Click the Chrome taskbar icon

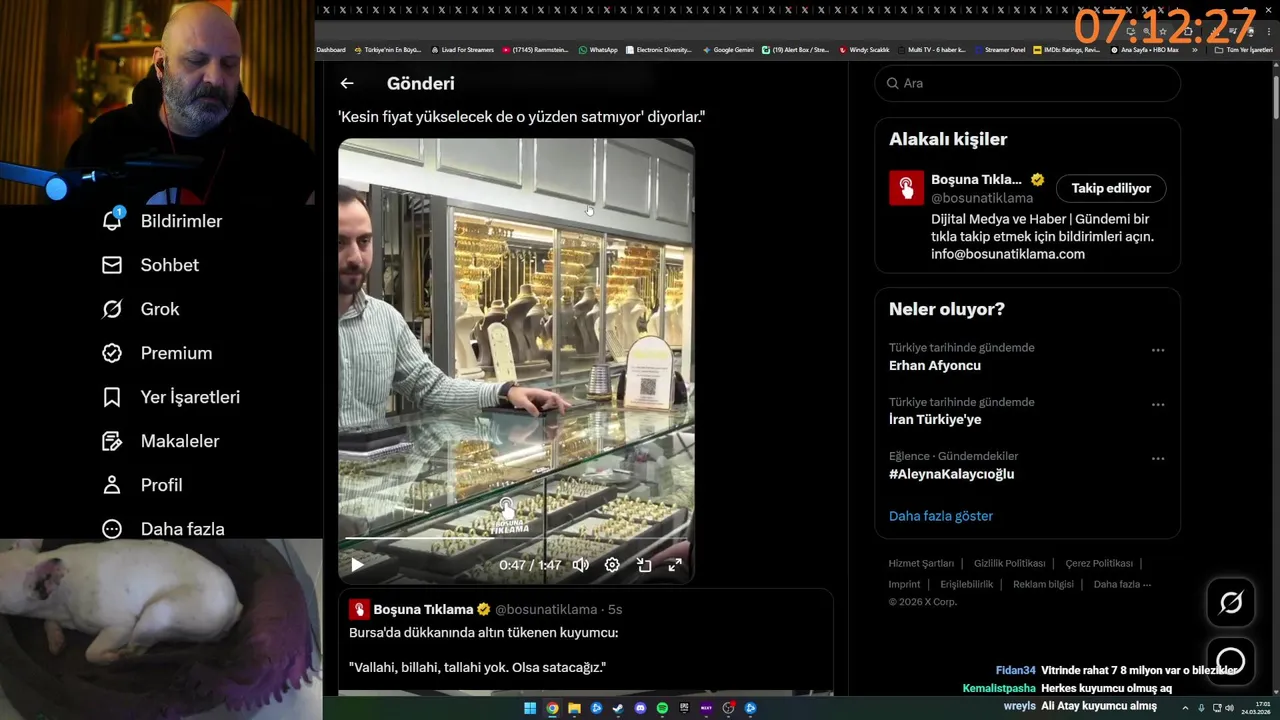tap(552, 708)
